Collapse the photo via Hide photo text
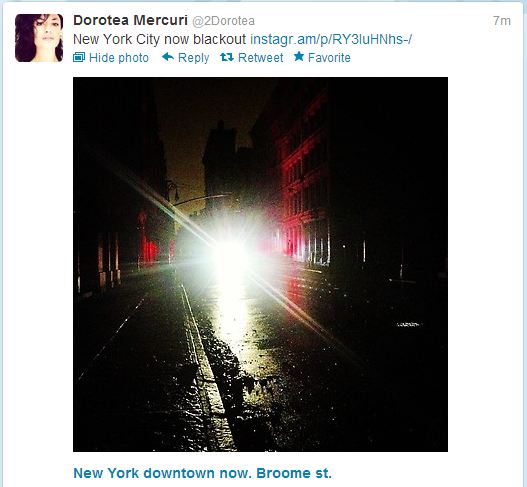The width and height of the screenshot is (527, 487). click(x=119, y=58)
